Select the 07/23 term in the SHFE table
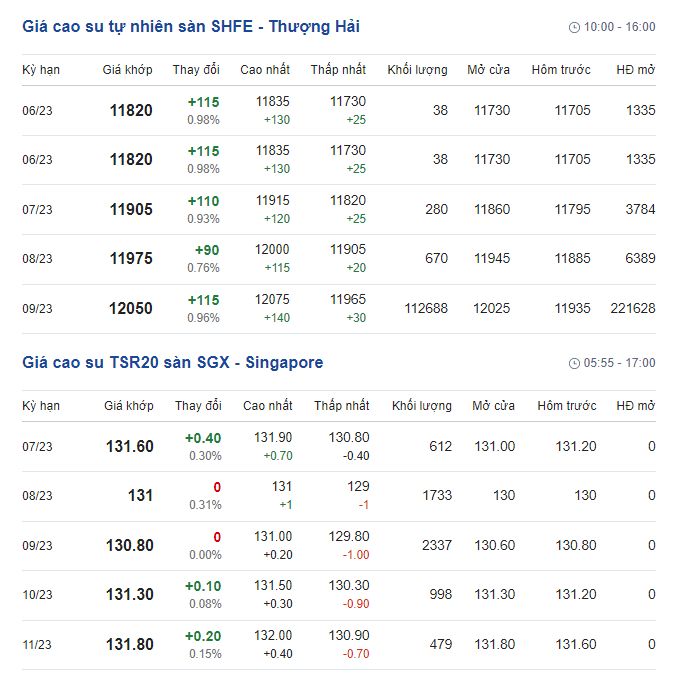 pyautogui.click(x=37, y=210)
